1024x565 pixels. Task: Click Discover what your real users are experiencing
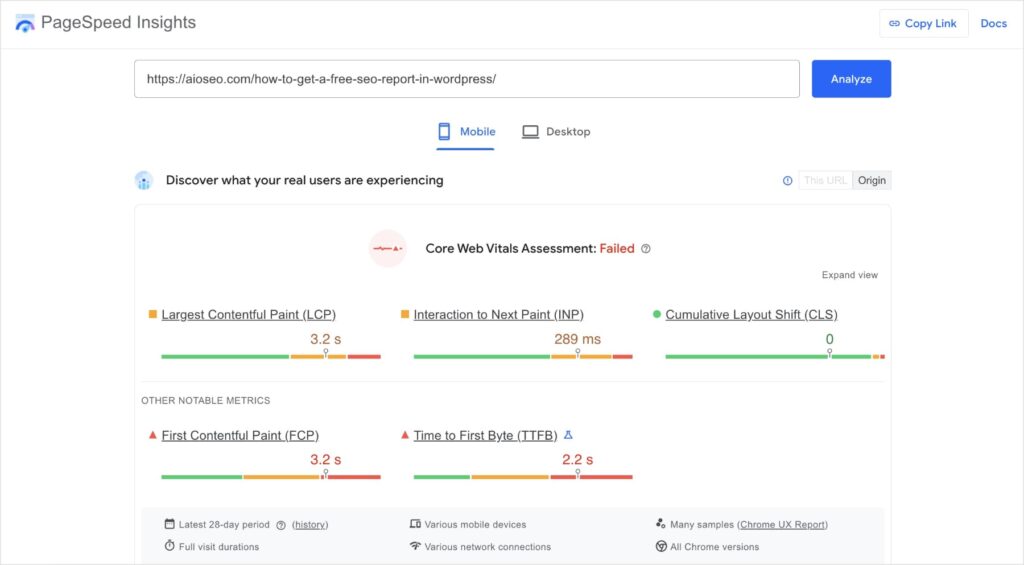coord(304,180)
